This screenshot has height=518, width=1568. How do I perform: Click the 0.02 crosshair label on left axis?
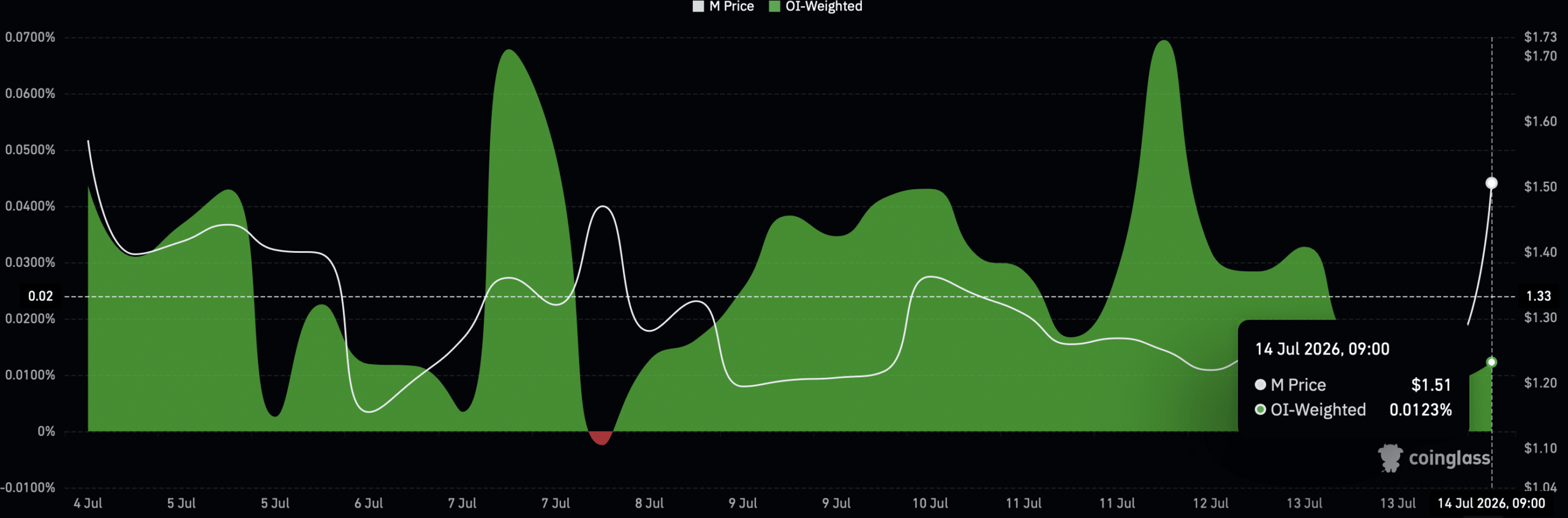pyautogui.click(x=40, y=296)
